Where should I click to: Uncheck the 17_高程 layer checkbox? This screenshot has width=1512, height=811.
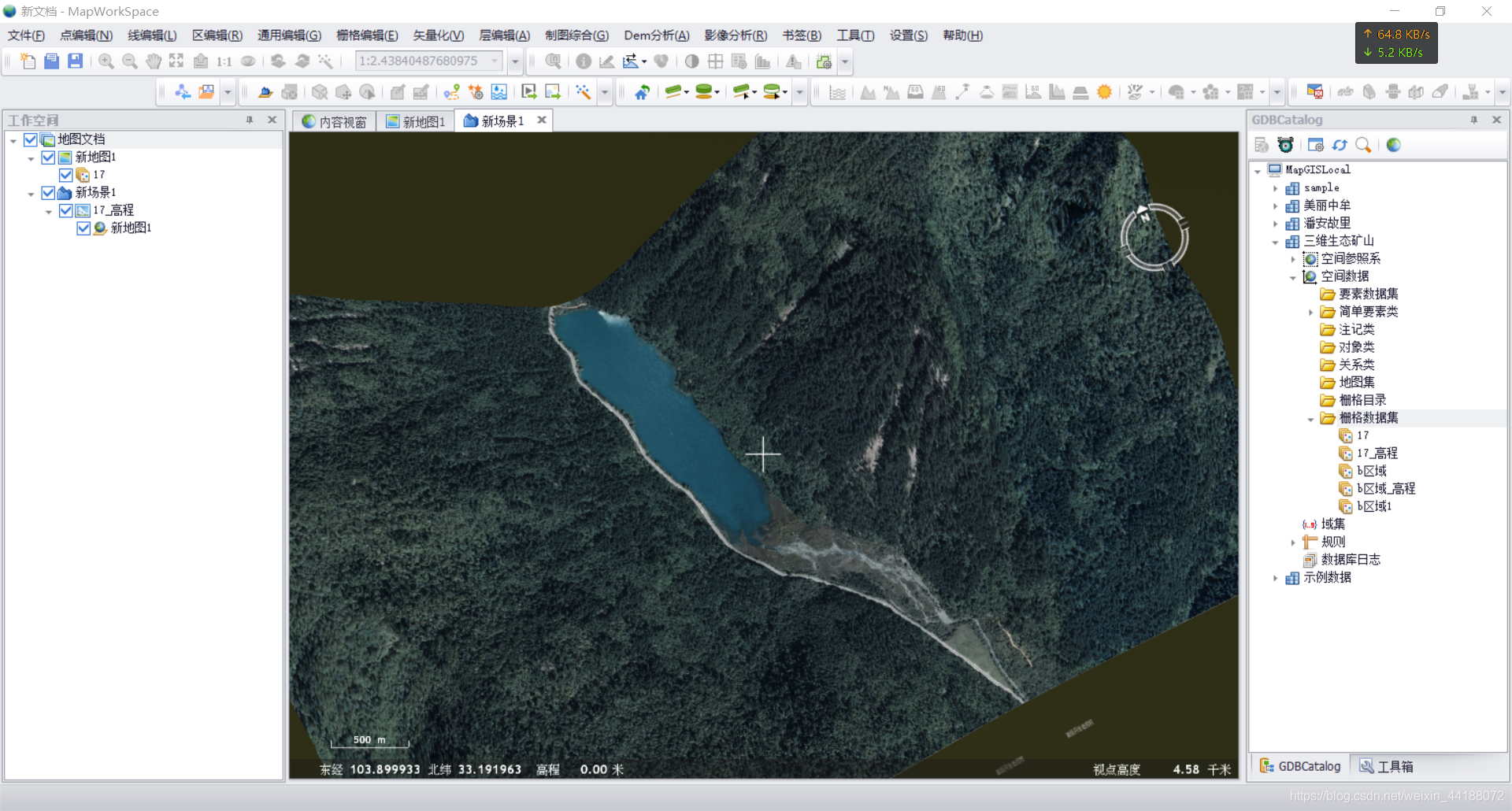(x=66, y=210)
